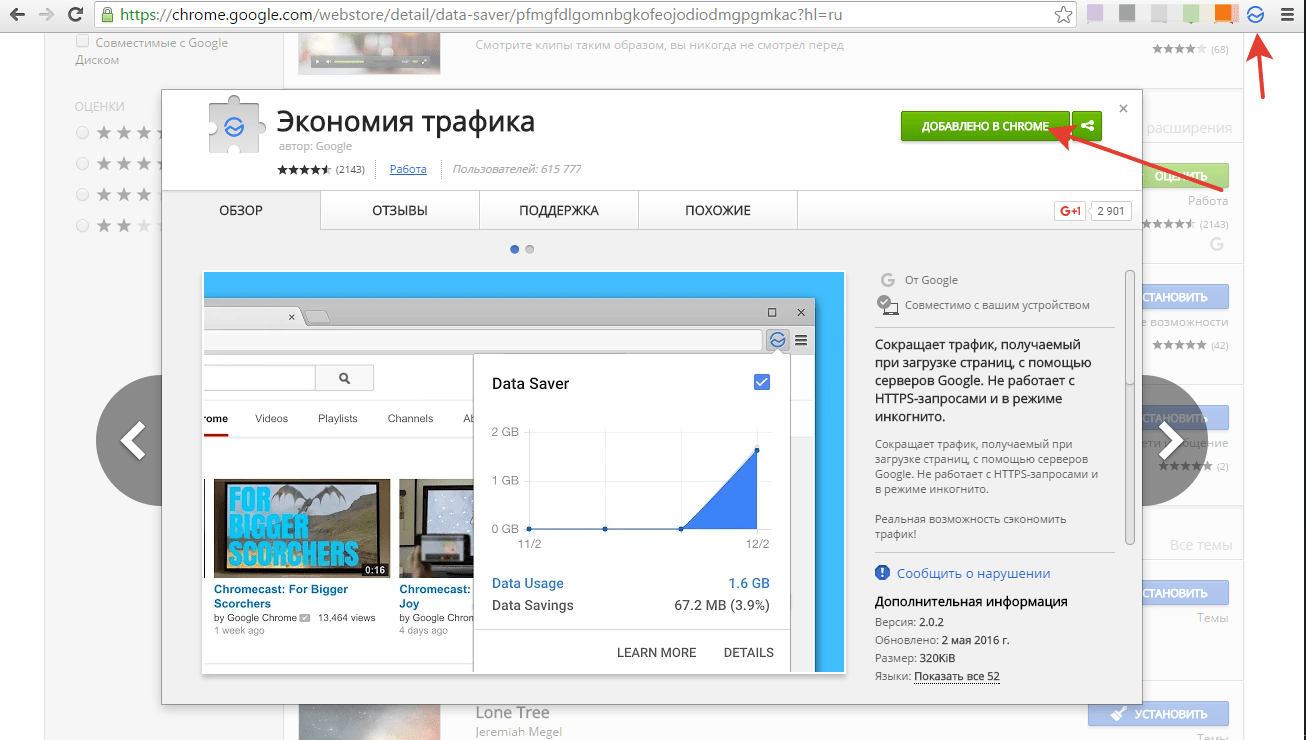Screen dimensions: 1306x740
Task: Click the G+1 button
Action: coord(1070,211)
